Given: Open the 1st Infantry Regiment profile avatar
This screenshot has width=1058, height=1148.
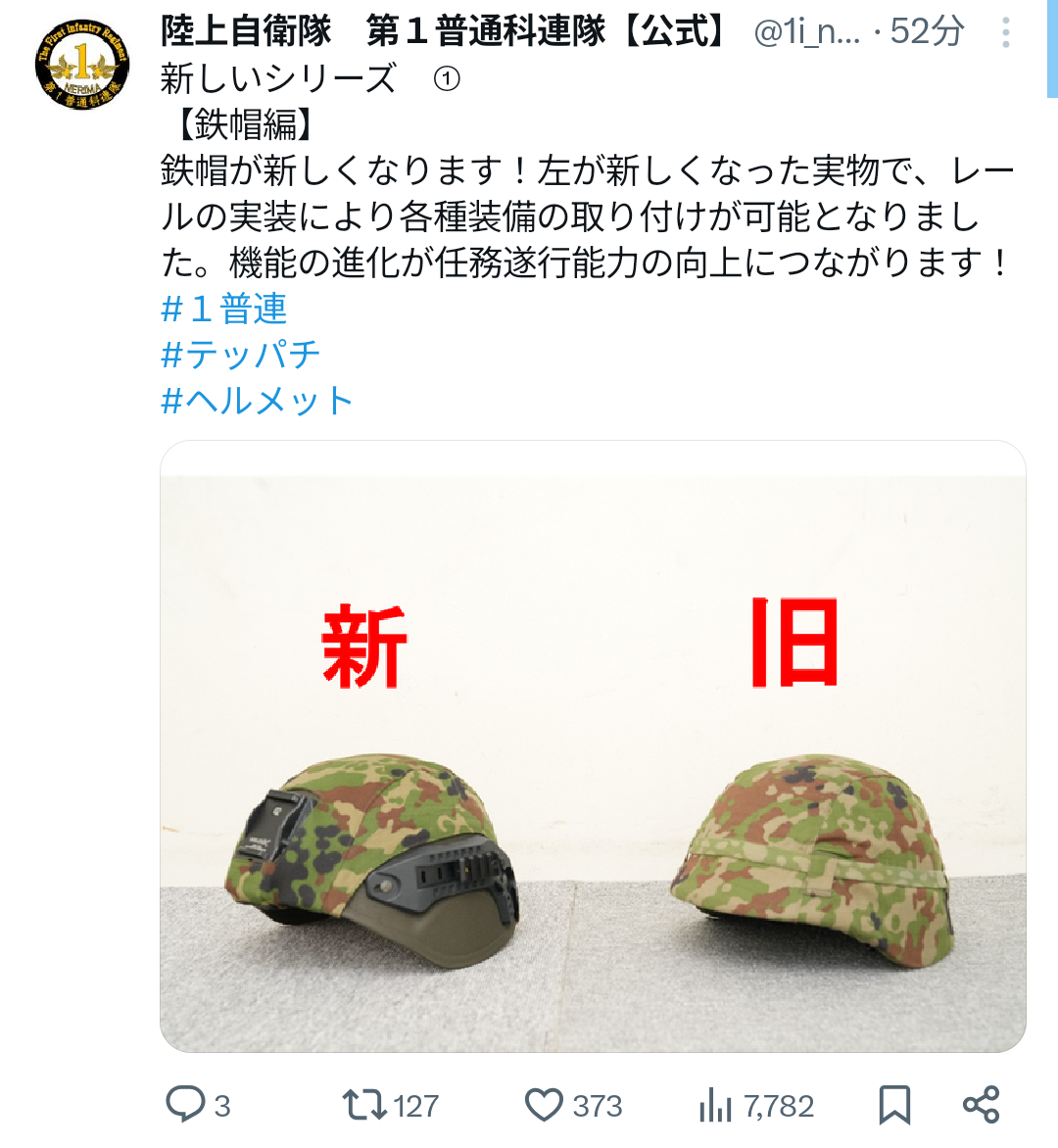Looking at the screenshot, I should coord(82,65).
